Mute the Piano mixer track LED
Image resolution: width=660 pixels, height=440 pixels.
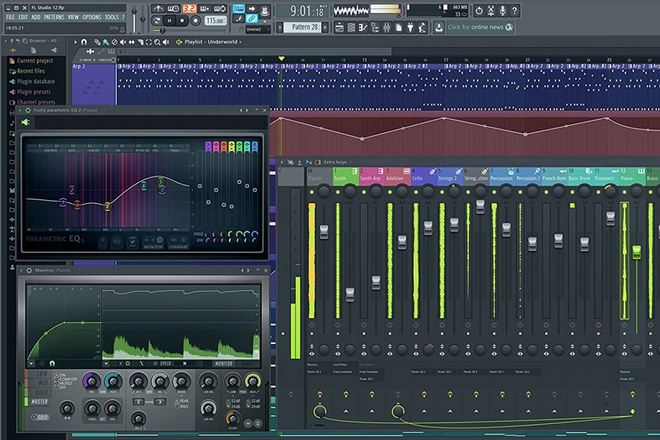click(x=625, y=192)
